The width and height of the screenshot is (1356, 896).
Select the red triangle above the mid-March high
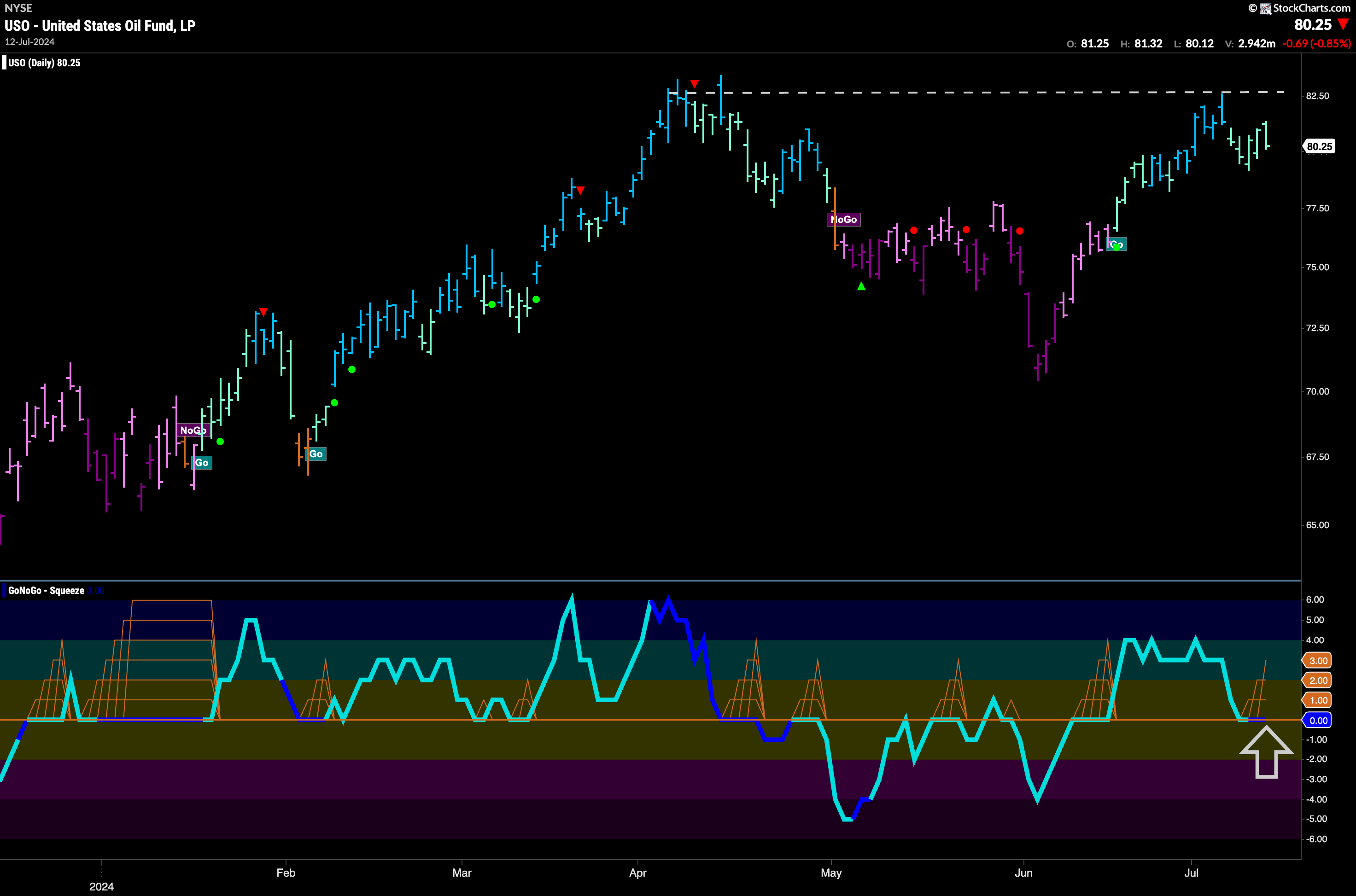point(580,190)
